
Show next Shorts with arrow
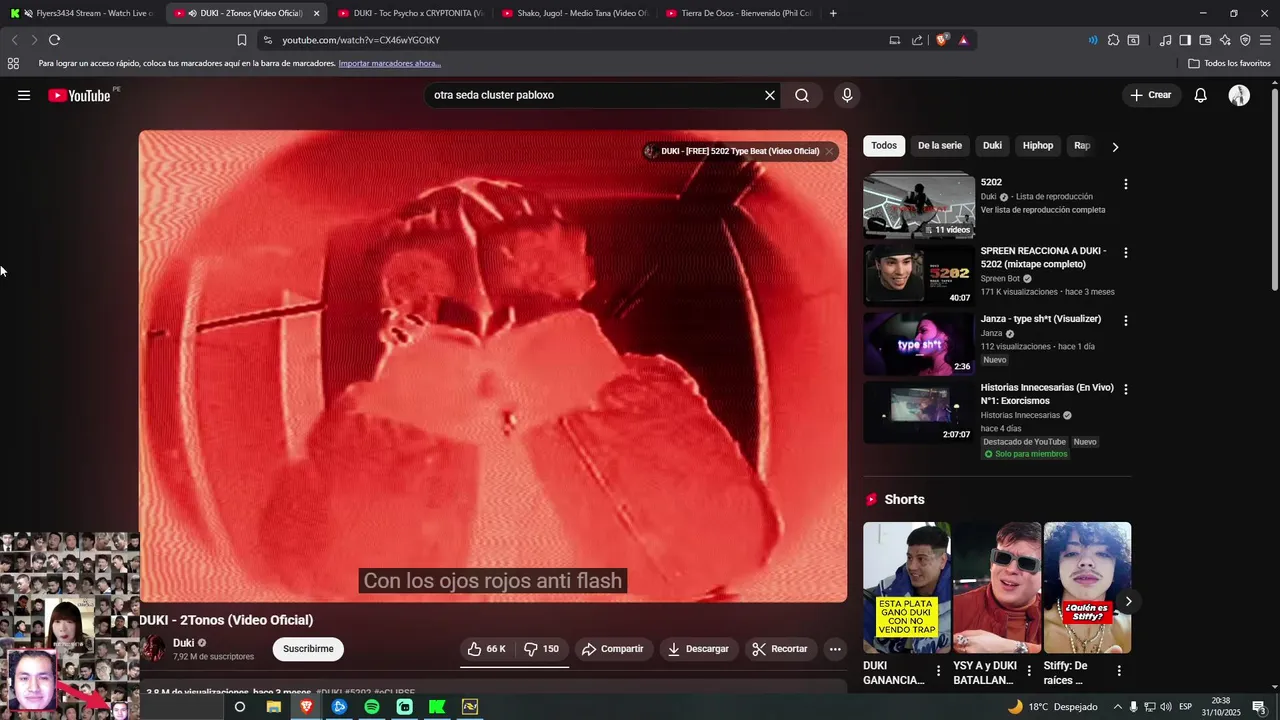1128,601
